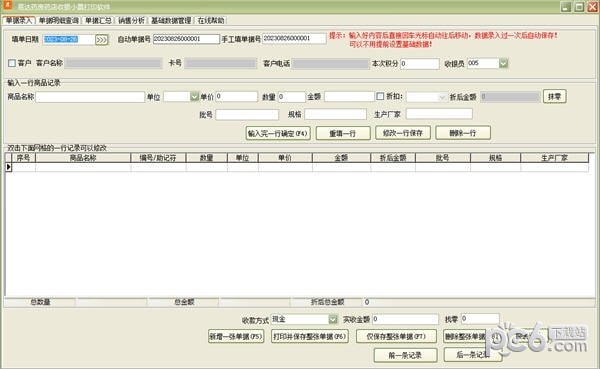The height and width of the screenshot is (369, 600).
Task: Switch to the 单据明细查询 tab
Action: click(x=59, y=20)
